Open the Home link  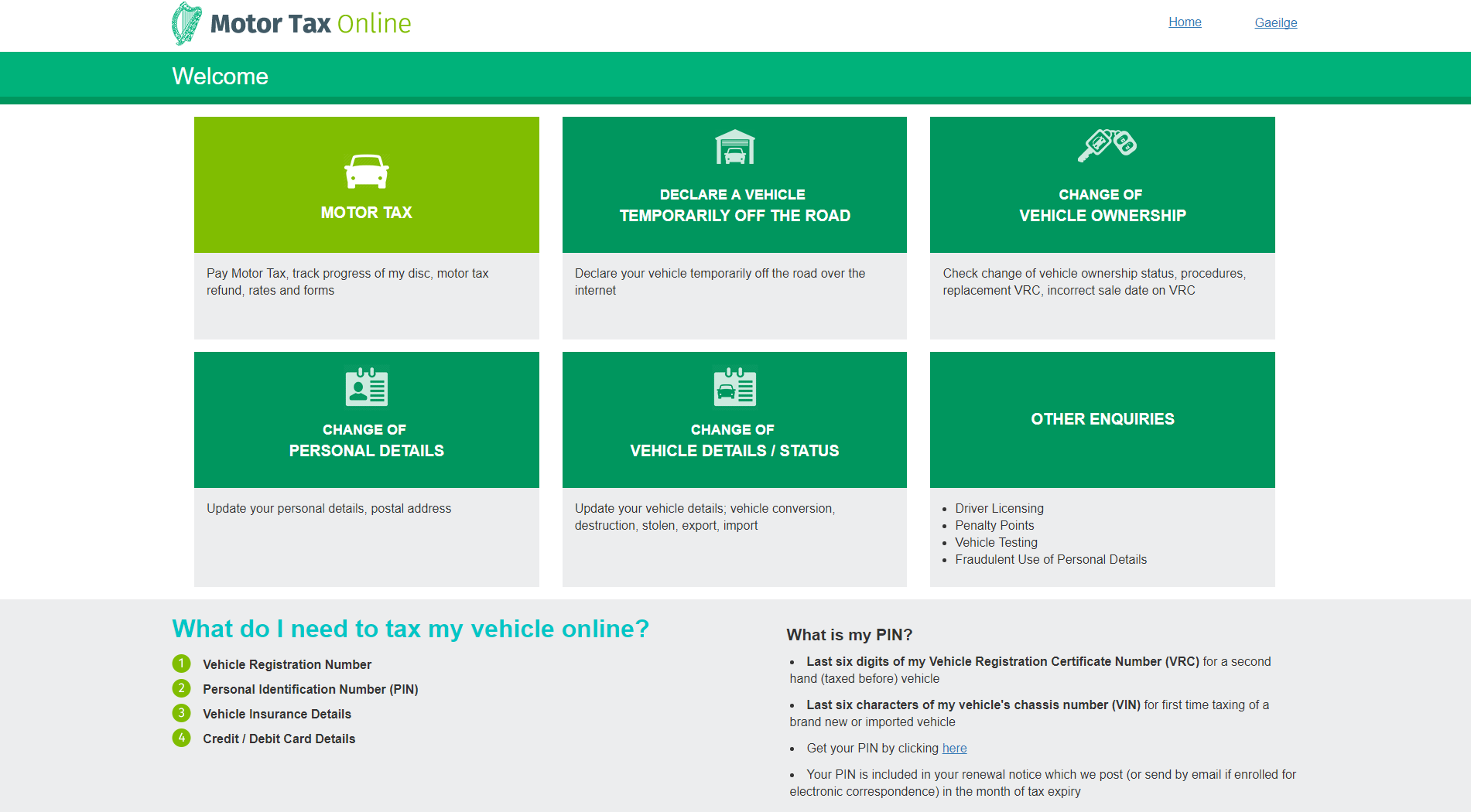coord(1185,22)
